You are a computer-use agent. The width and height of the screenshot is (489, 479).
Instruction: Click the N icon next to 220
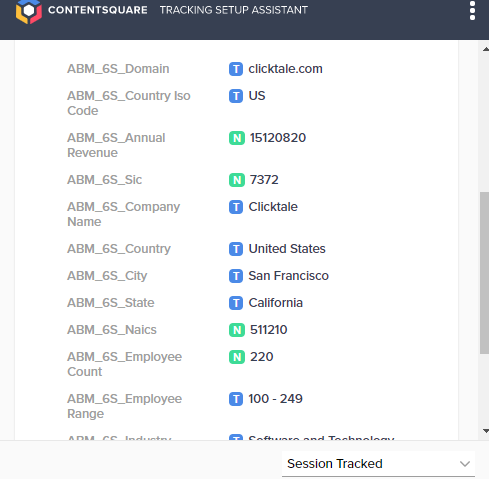(237, 357)
